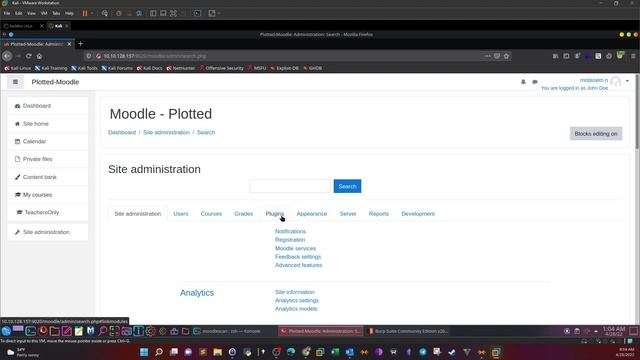This screenshot has height=360, width=640.
Task: Open the Firefox page actions ellipsis
Action: pyautogui.click(x=487, y=56)
